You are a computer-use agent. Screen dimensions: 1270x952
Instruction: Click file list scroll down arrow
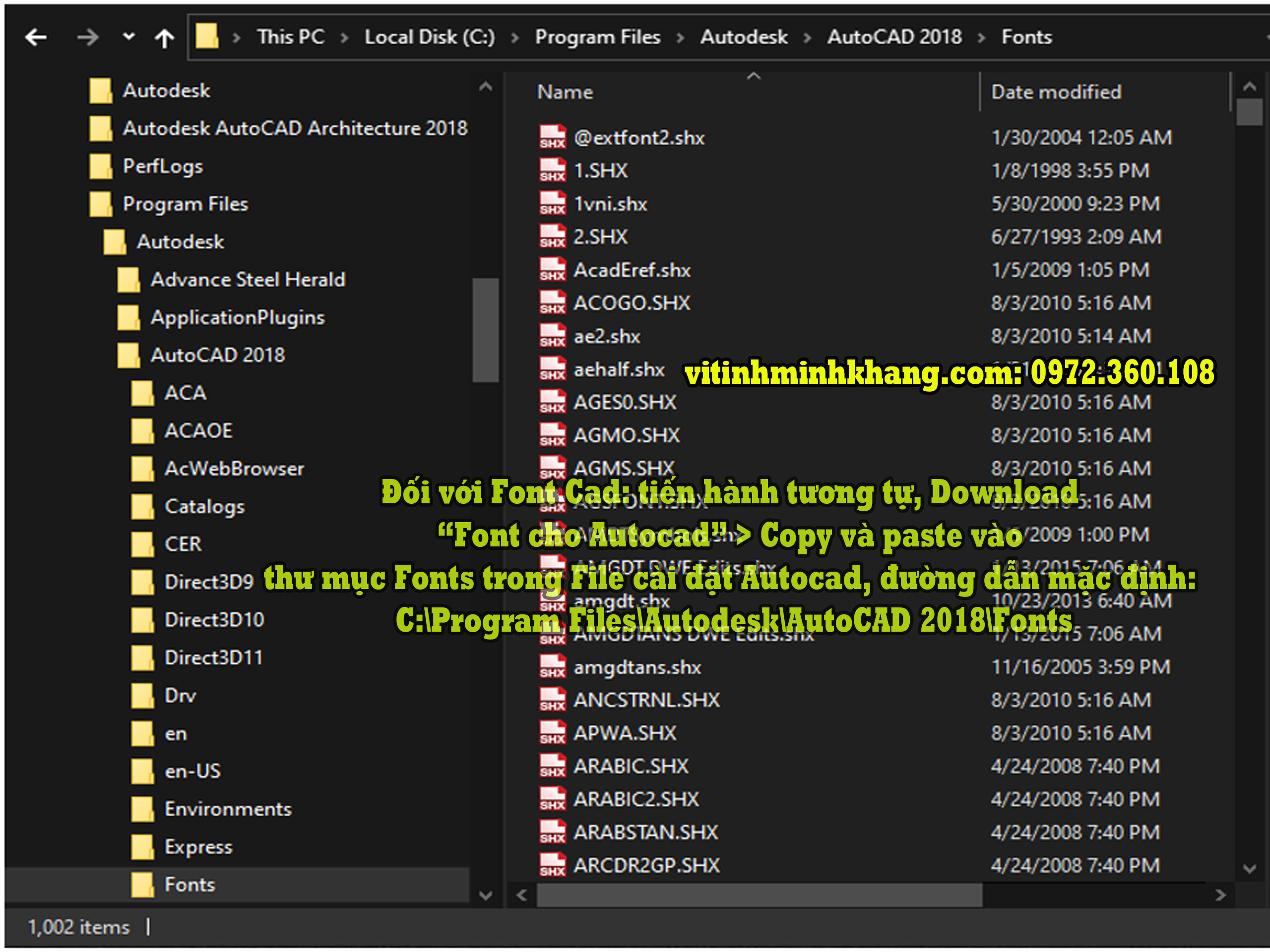pos(1249,868)
